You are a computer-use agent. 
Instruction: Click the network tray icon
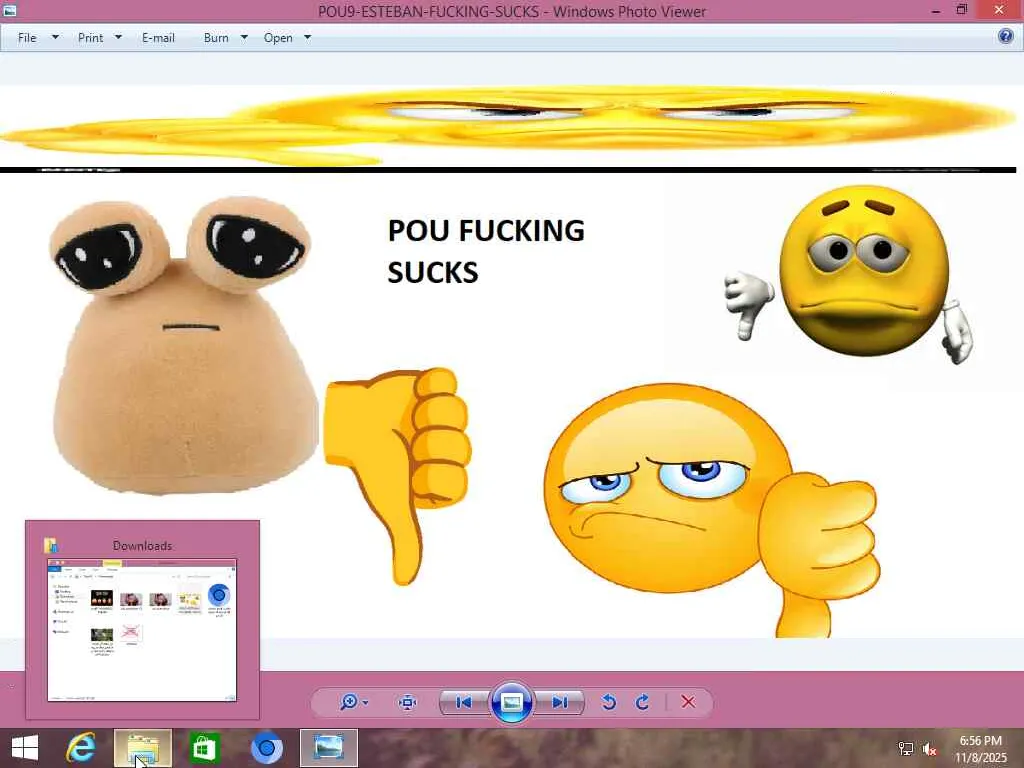(x=906, y=749)
